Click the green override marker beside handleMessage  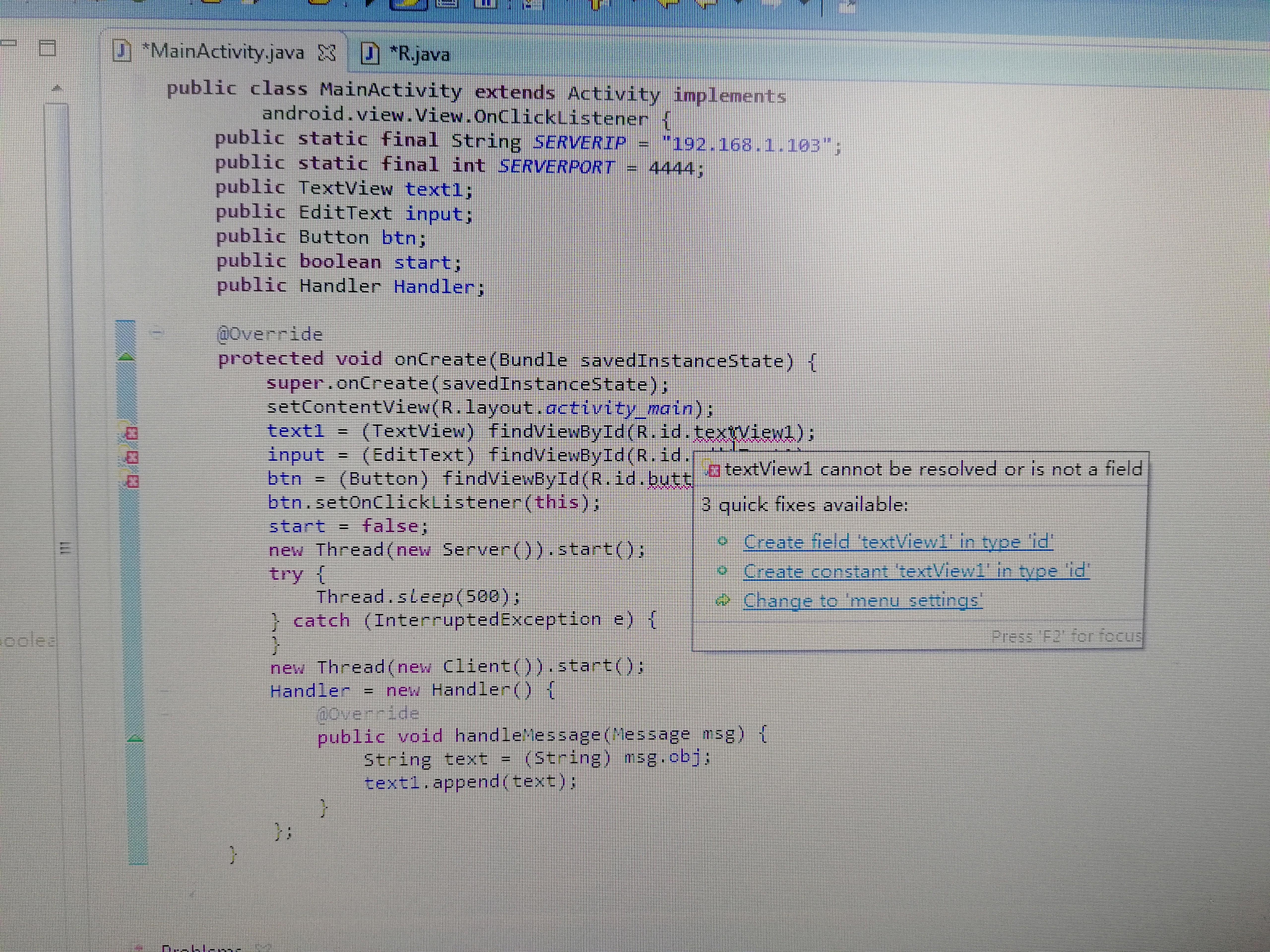tap(135, 738)
